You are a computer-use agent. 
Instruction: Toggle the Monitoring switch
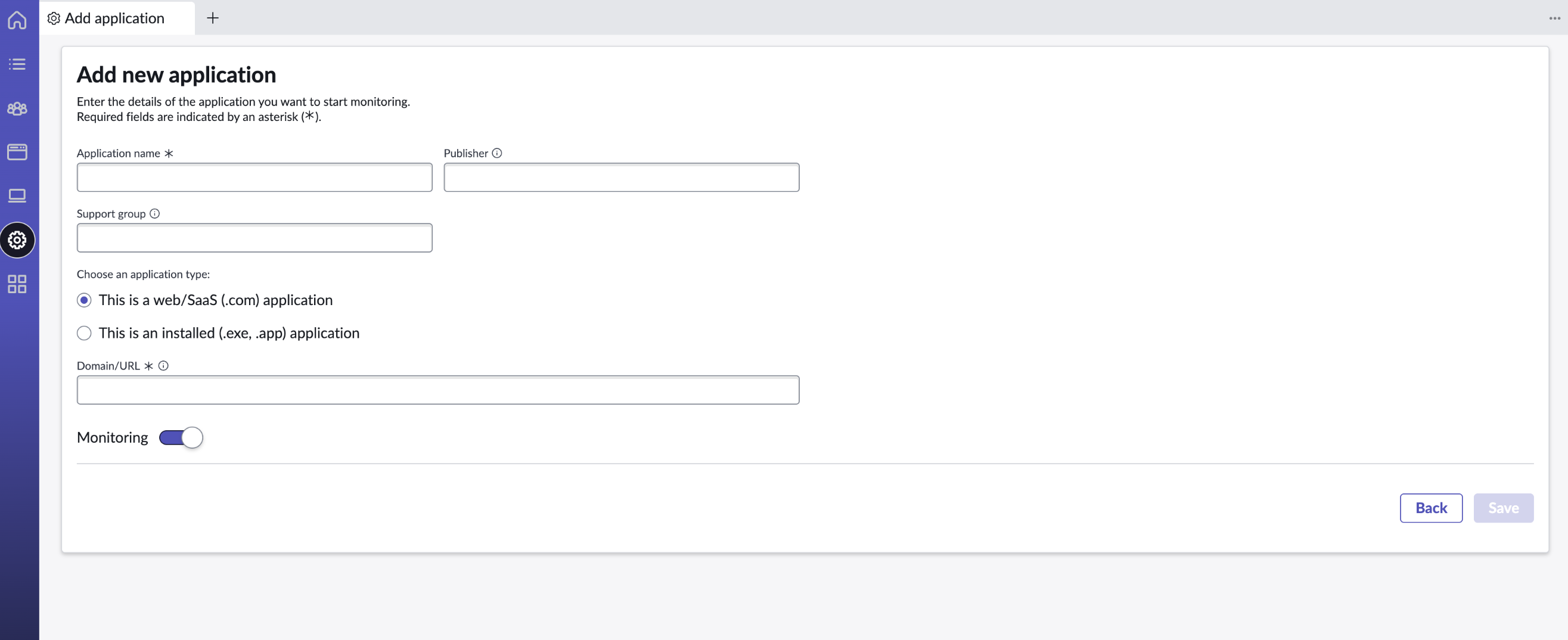tap(181, 437)
